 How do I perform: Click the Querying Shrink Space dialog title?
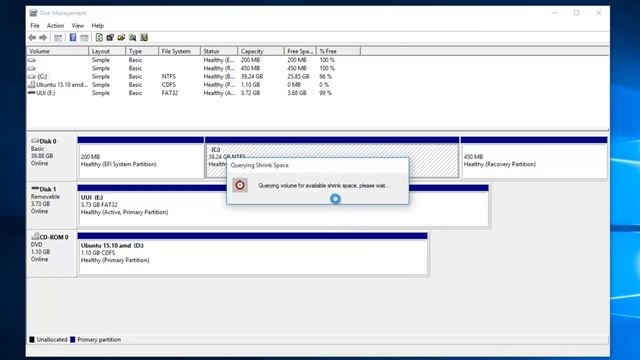pyautogui.click(x=260, y=165)
